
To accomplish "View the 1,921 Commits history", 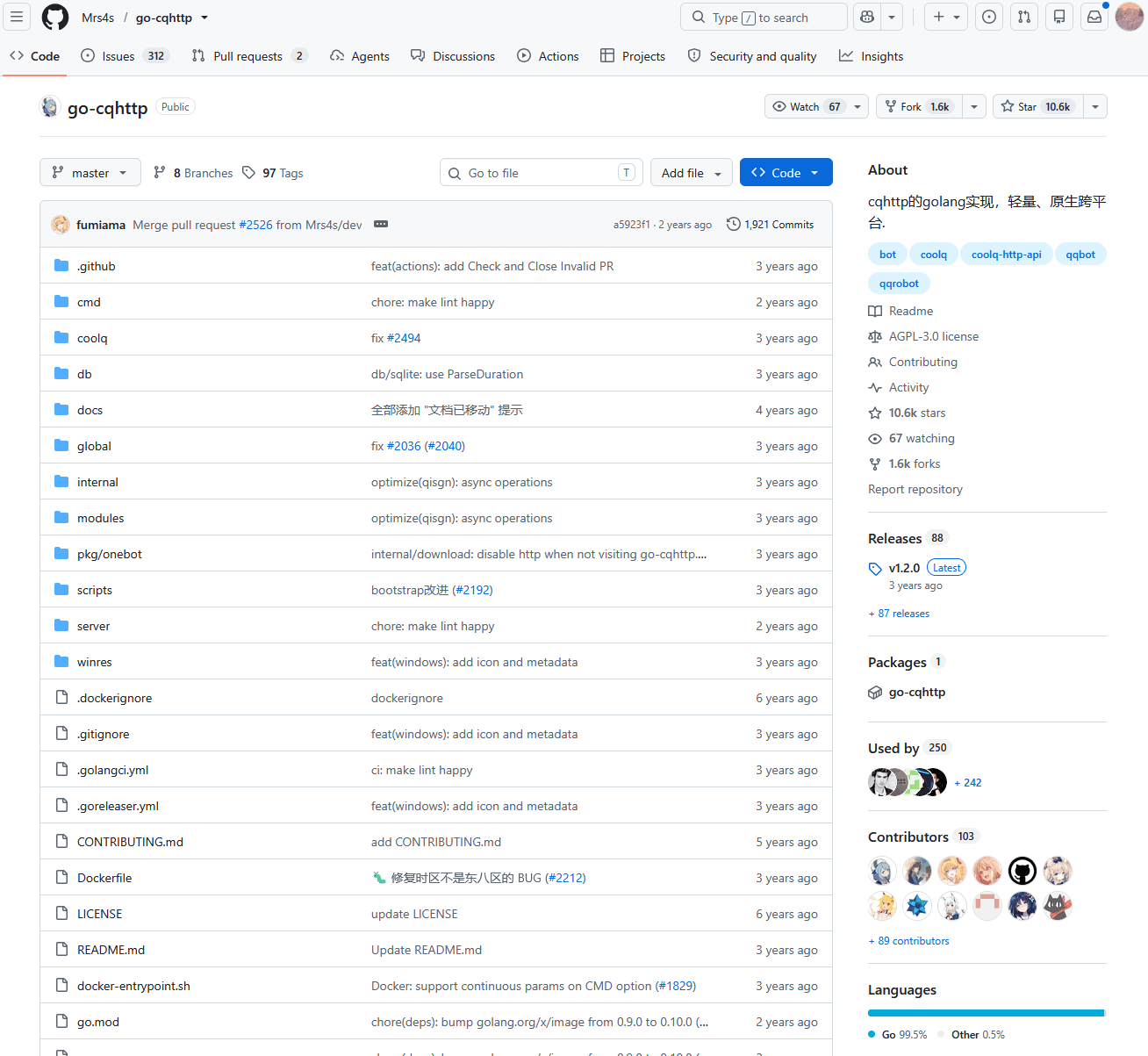I will click(x=771, y=225).
